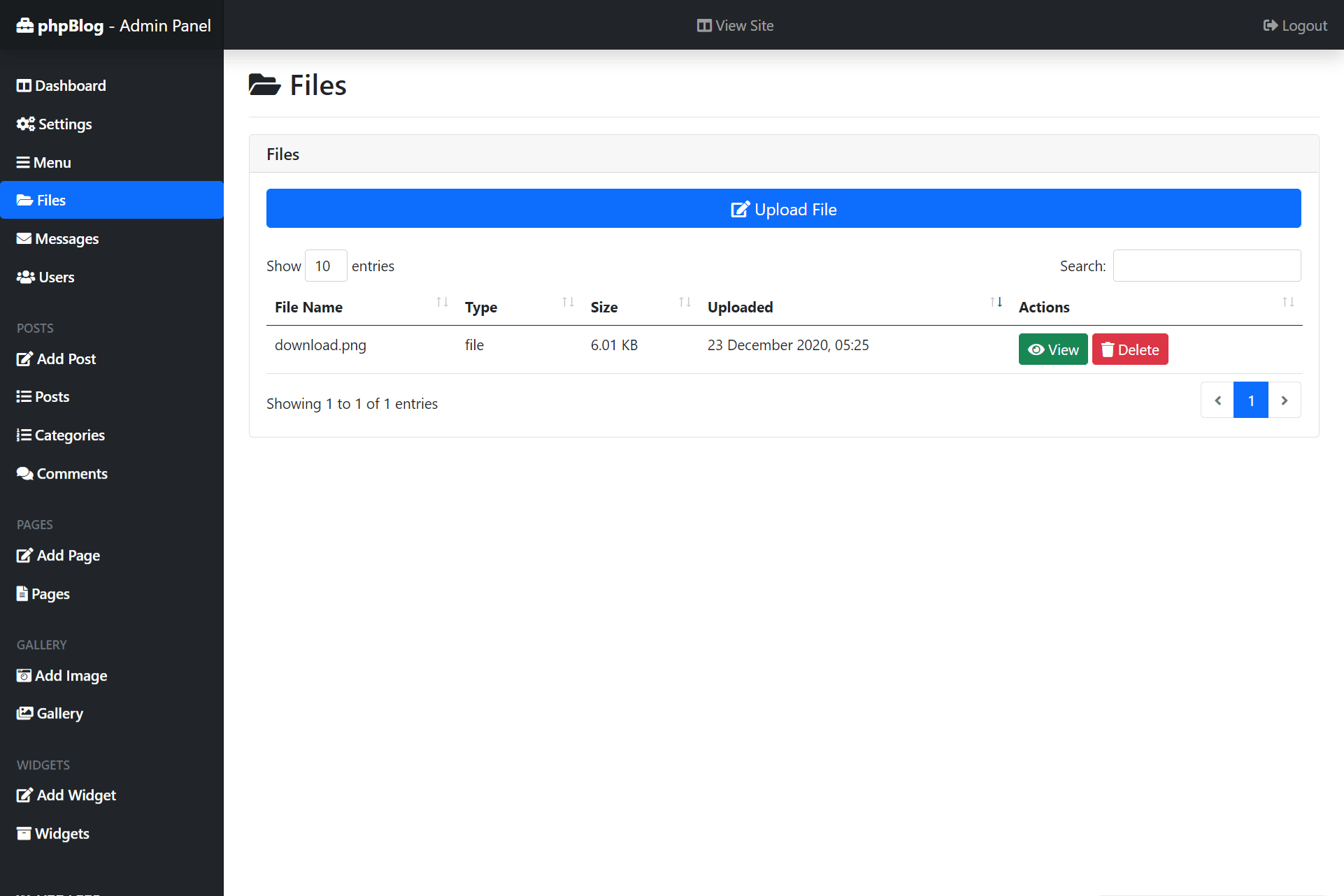The width and height of the screenshot is (1344, 896).
Task: Open Settings via the gears icon
Action: [25, 124]
